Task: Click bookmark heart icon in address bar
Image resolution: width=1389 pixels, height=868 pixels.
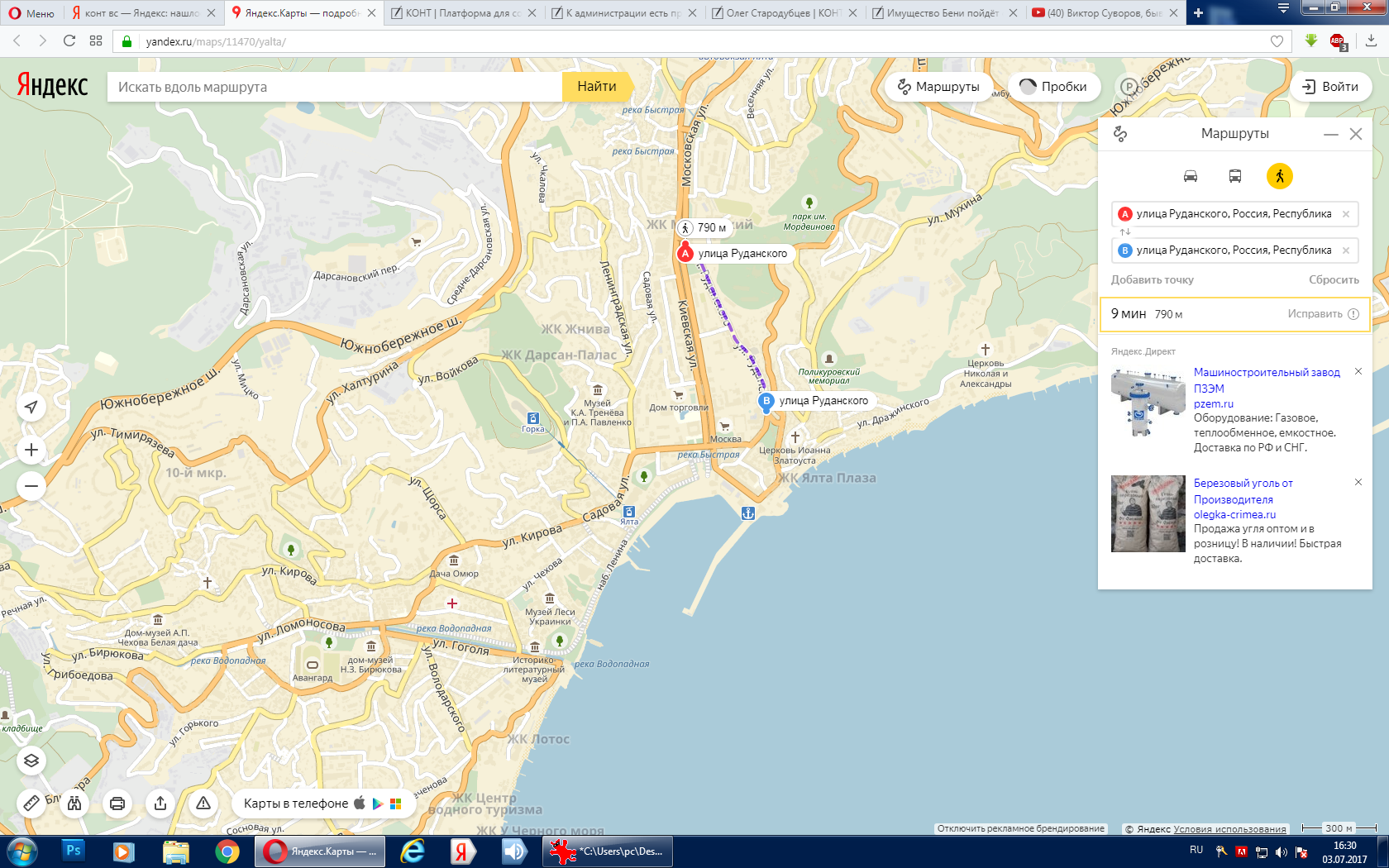Action: 1277,41
